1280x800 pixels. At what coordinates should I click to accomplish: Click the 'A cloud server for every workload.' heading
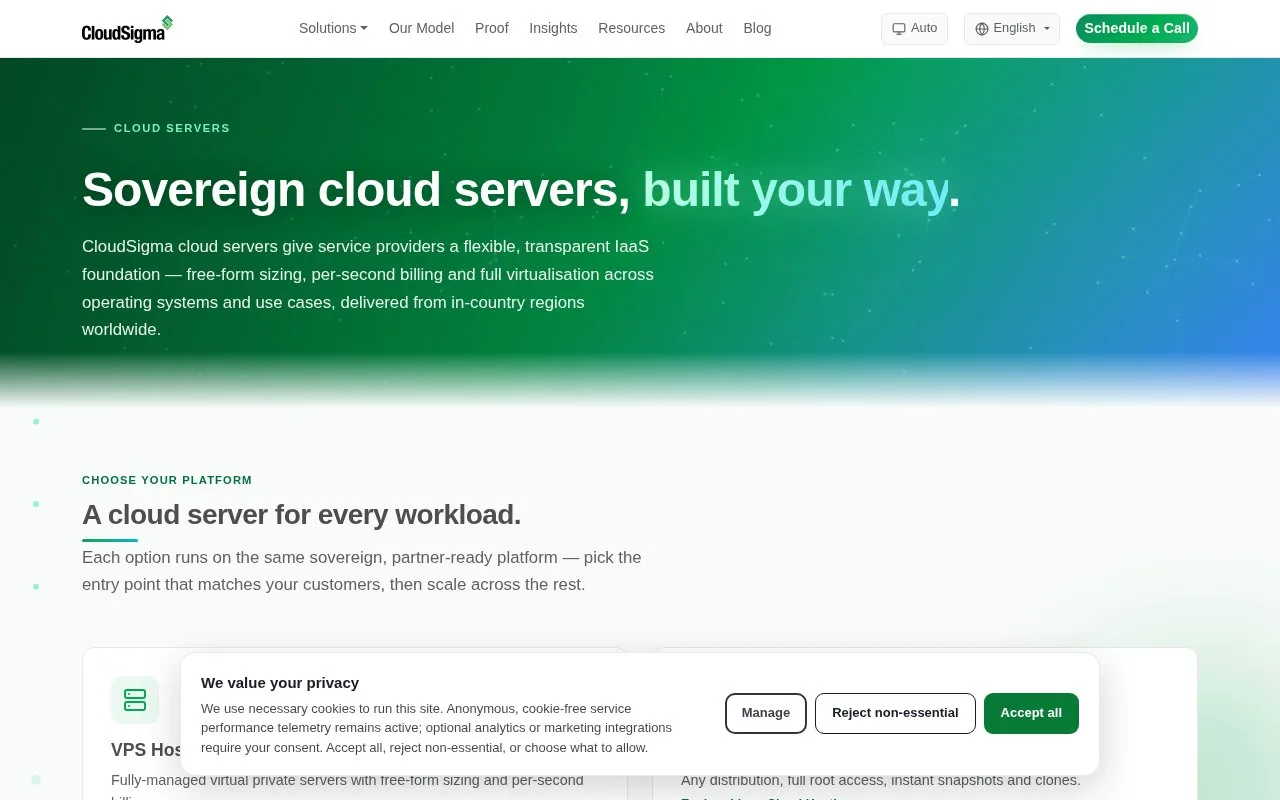[x=301, y=515]
